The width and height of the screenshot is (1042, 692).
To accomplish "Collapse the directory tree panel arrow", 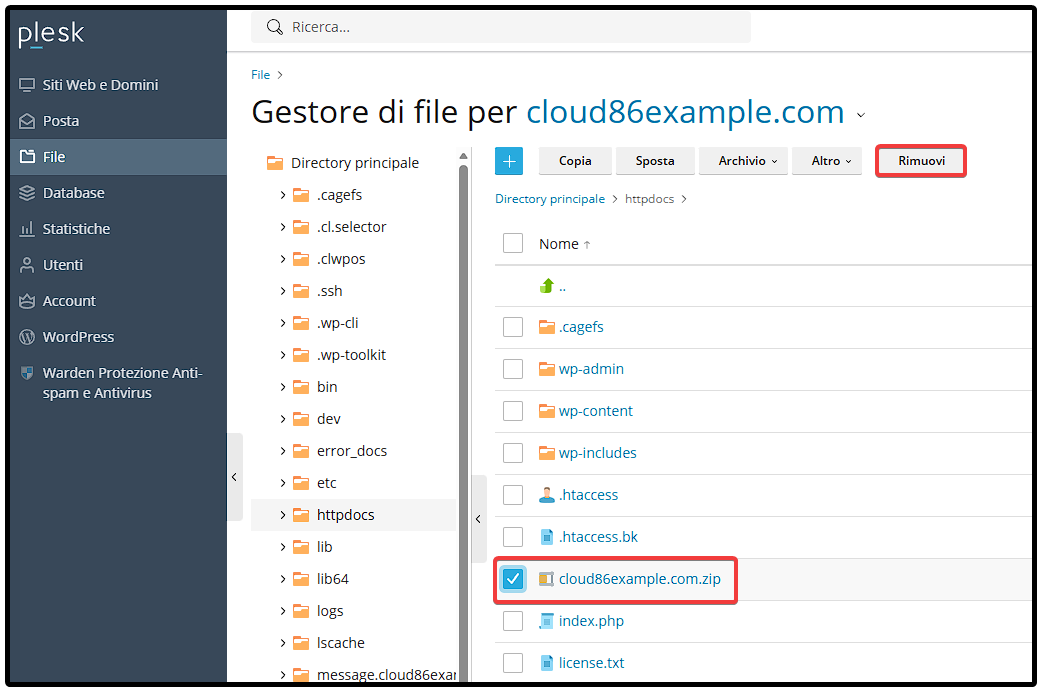I will point(478,519).
